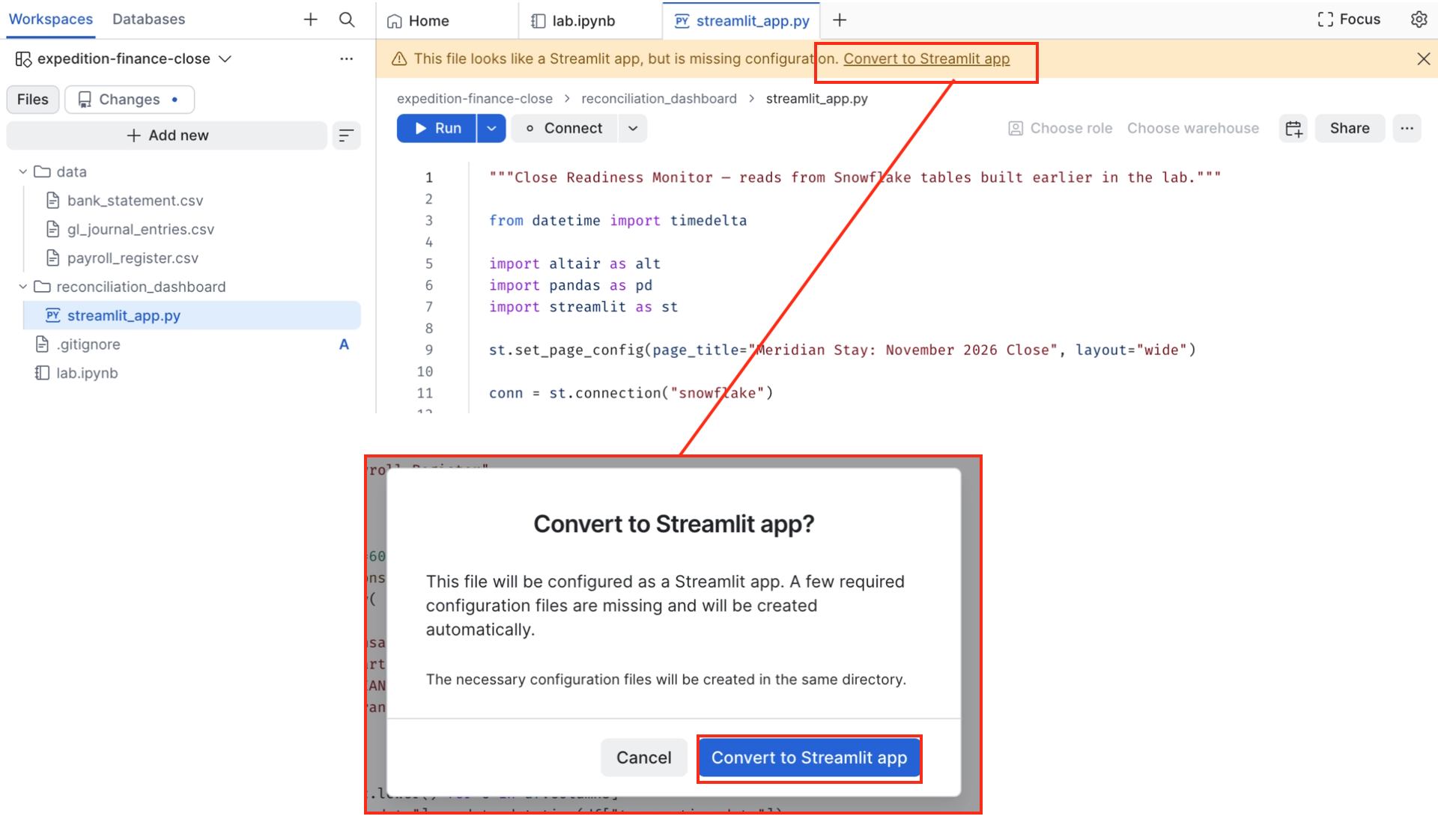Click the Connect button
1438x840 pixels.
(565, 128)
